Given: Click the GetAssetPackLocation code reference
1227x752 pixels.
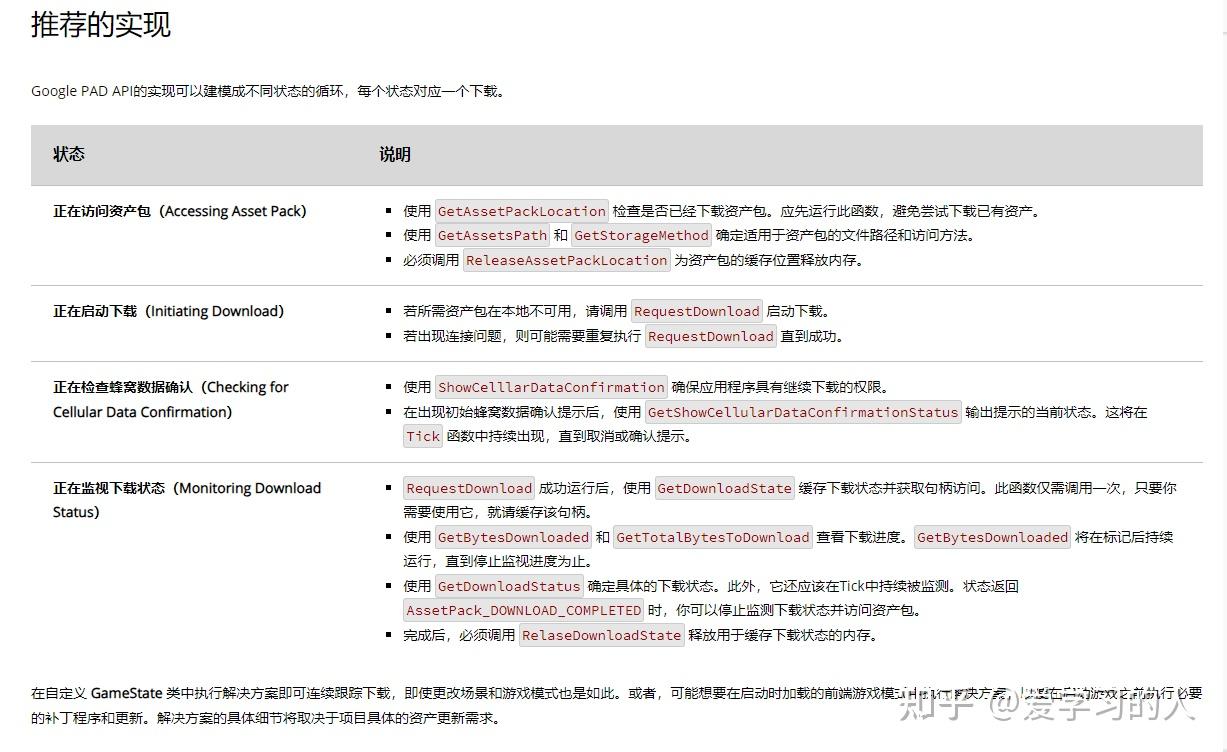Looking at the screenshot, I should point(521,211).
